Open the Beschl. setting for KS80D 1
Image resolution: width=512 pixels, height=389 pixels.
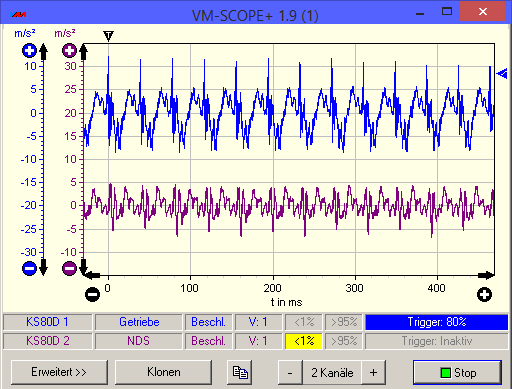(x=208, y=322)
